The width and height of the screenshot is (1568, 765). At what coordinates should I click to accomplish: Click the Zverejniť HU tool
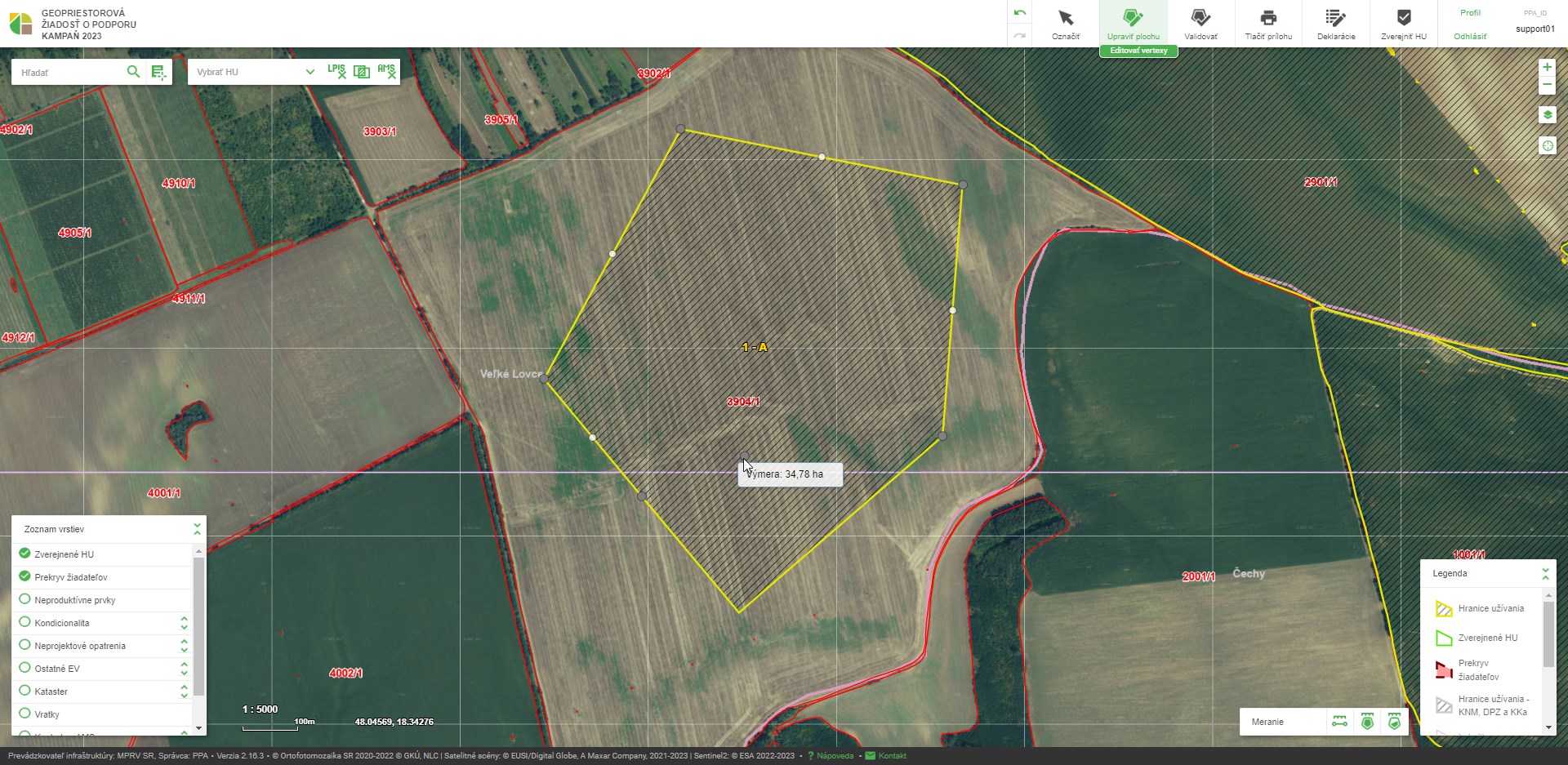tap(1403, 24)
